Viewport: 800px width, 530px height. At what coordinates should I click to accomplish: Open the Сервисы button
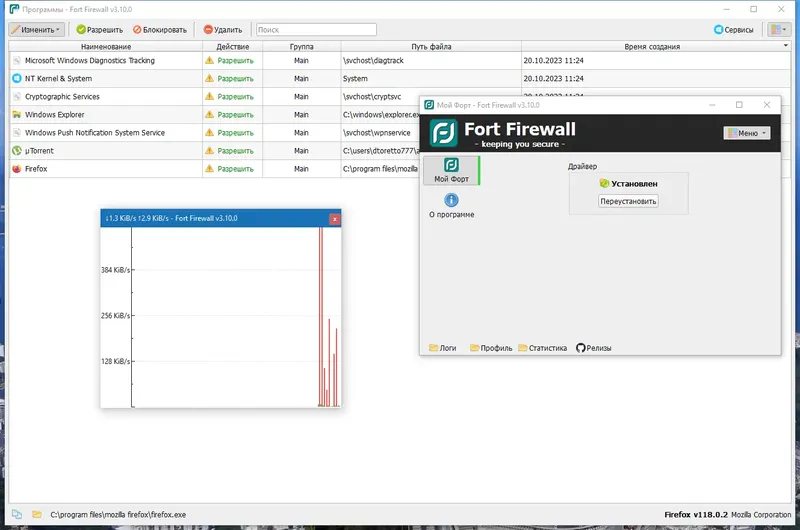point(734,30)
